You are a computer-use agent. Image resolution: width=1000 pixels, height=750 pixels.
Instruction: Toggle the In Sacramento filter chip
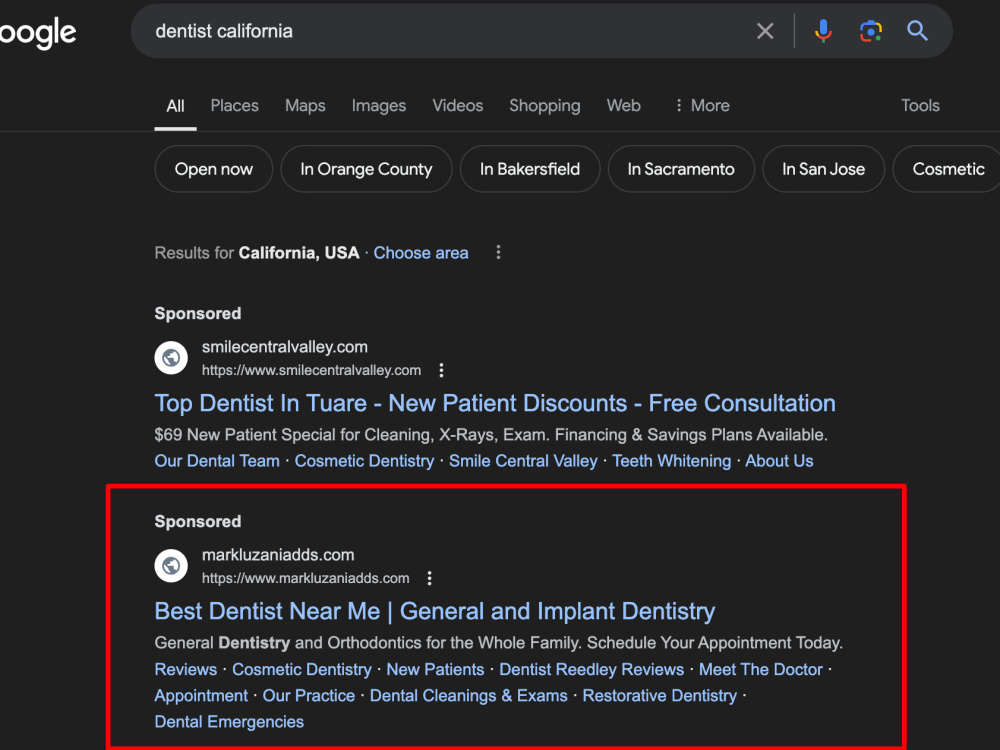click(x=680, y=169)
